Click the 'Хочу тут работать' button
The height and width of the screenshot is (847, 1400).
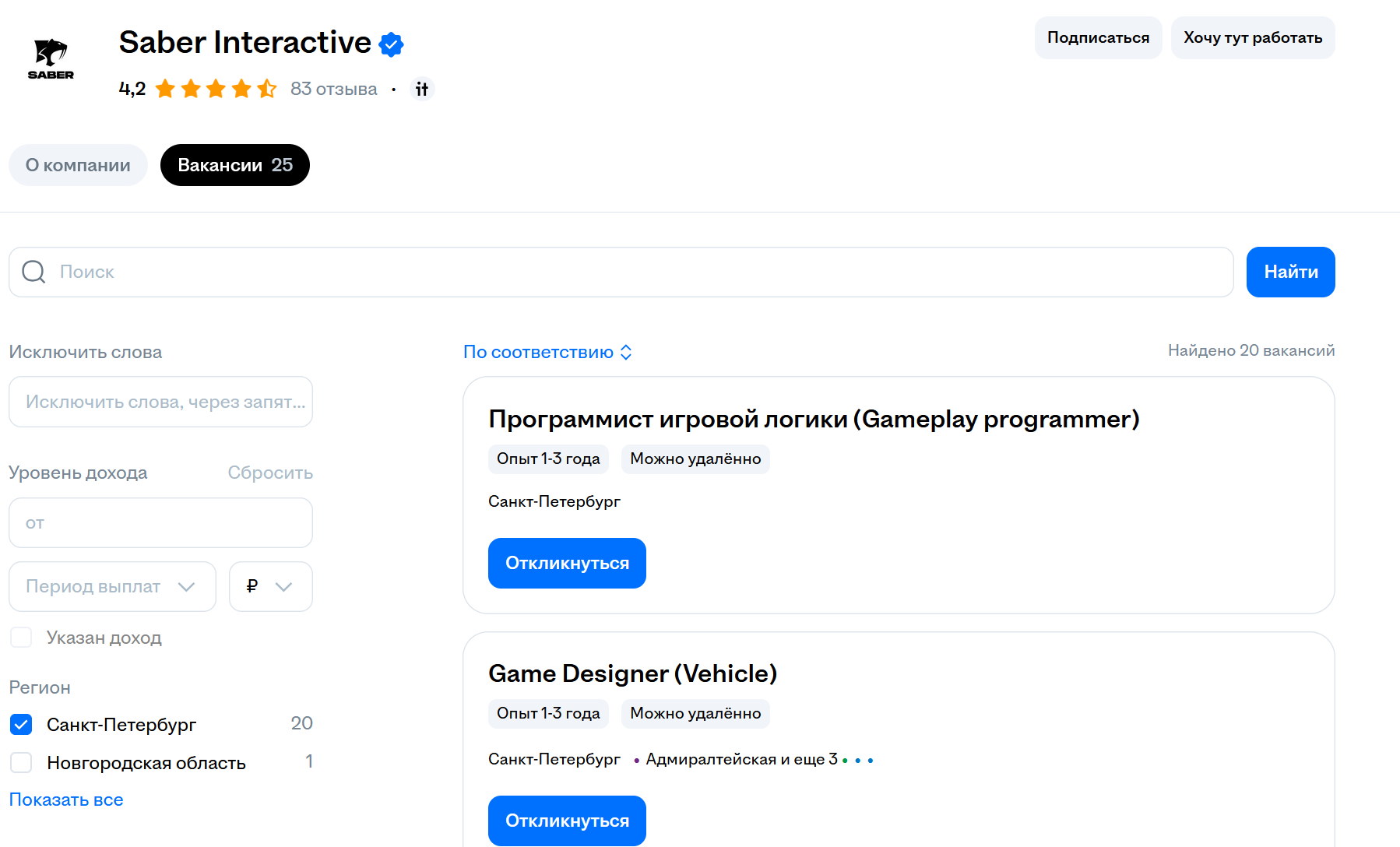click(x=1252, y=37)
